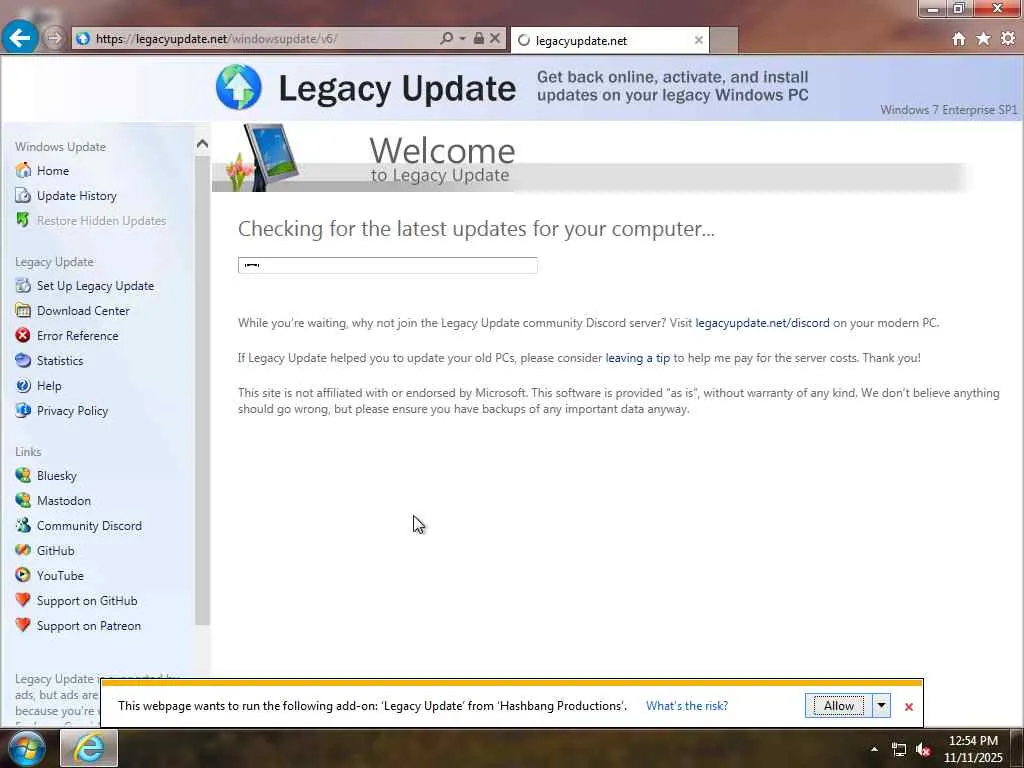This screenshot has height=768, width=1024.
Task: Go to Download Center
Action: tap(83, 311)
